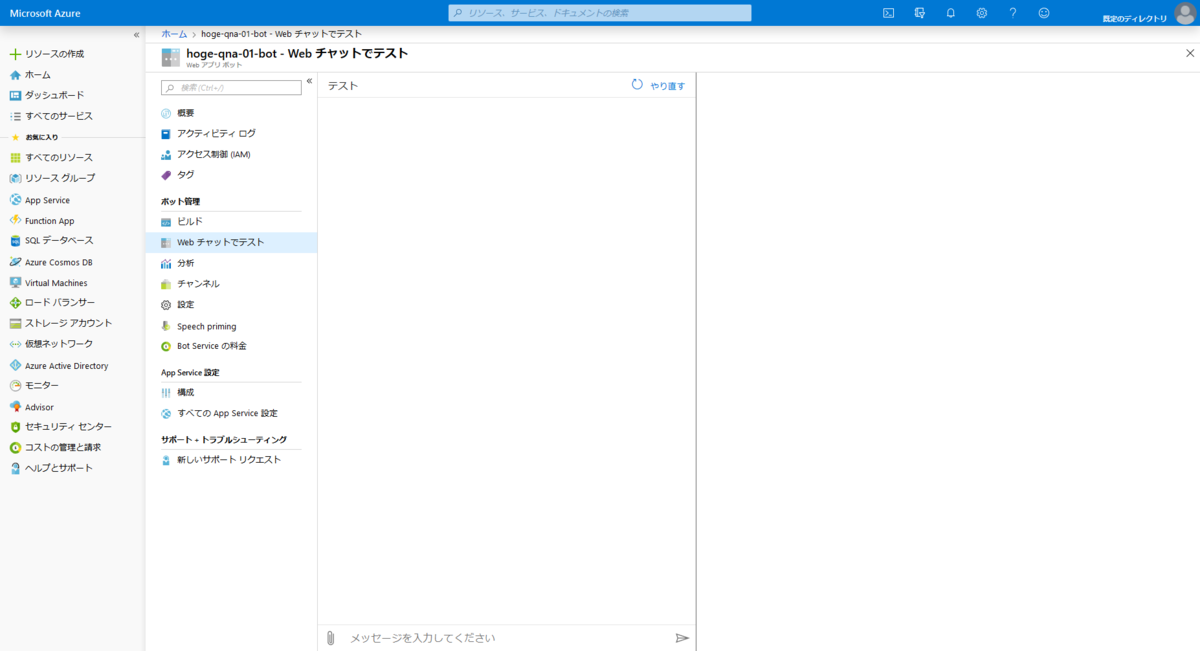Select Web チャットでテスト menu item

[x=231, y=242]
